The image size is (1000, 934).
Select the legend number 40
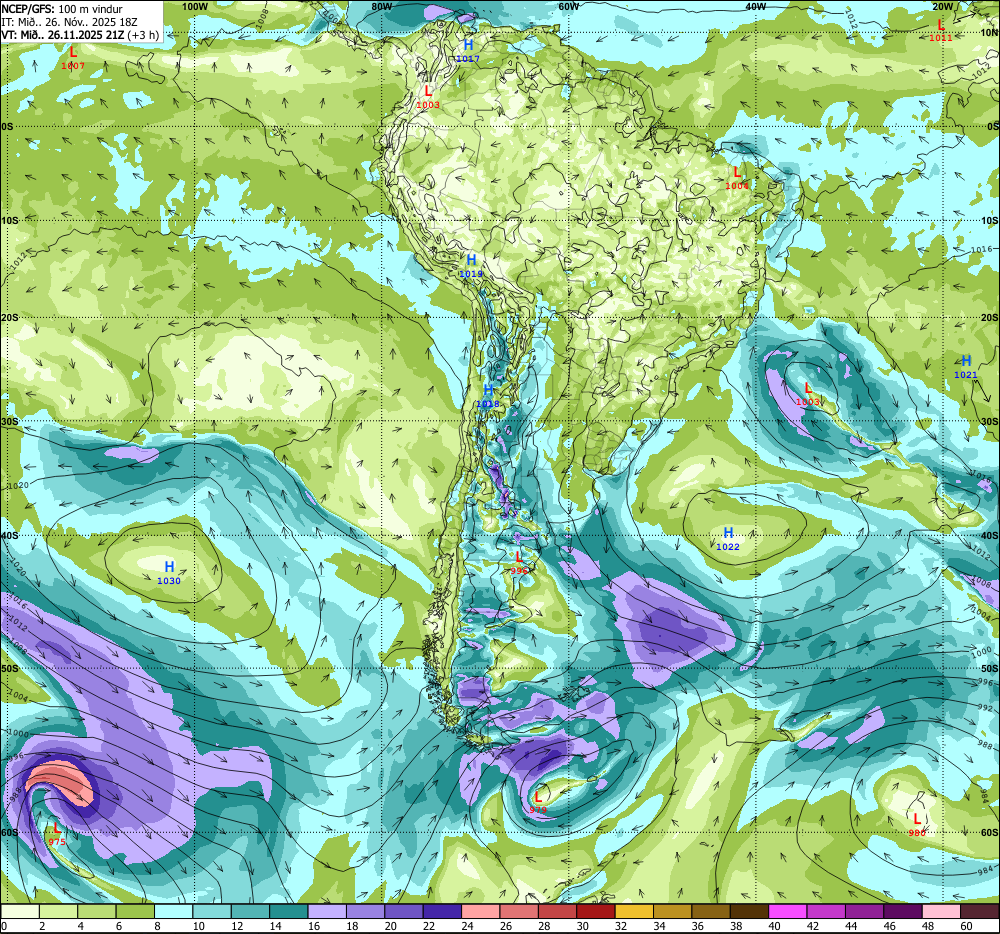click(774, 926)
